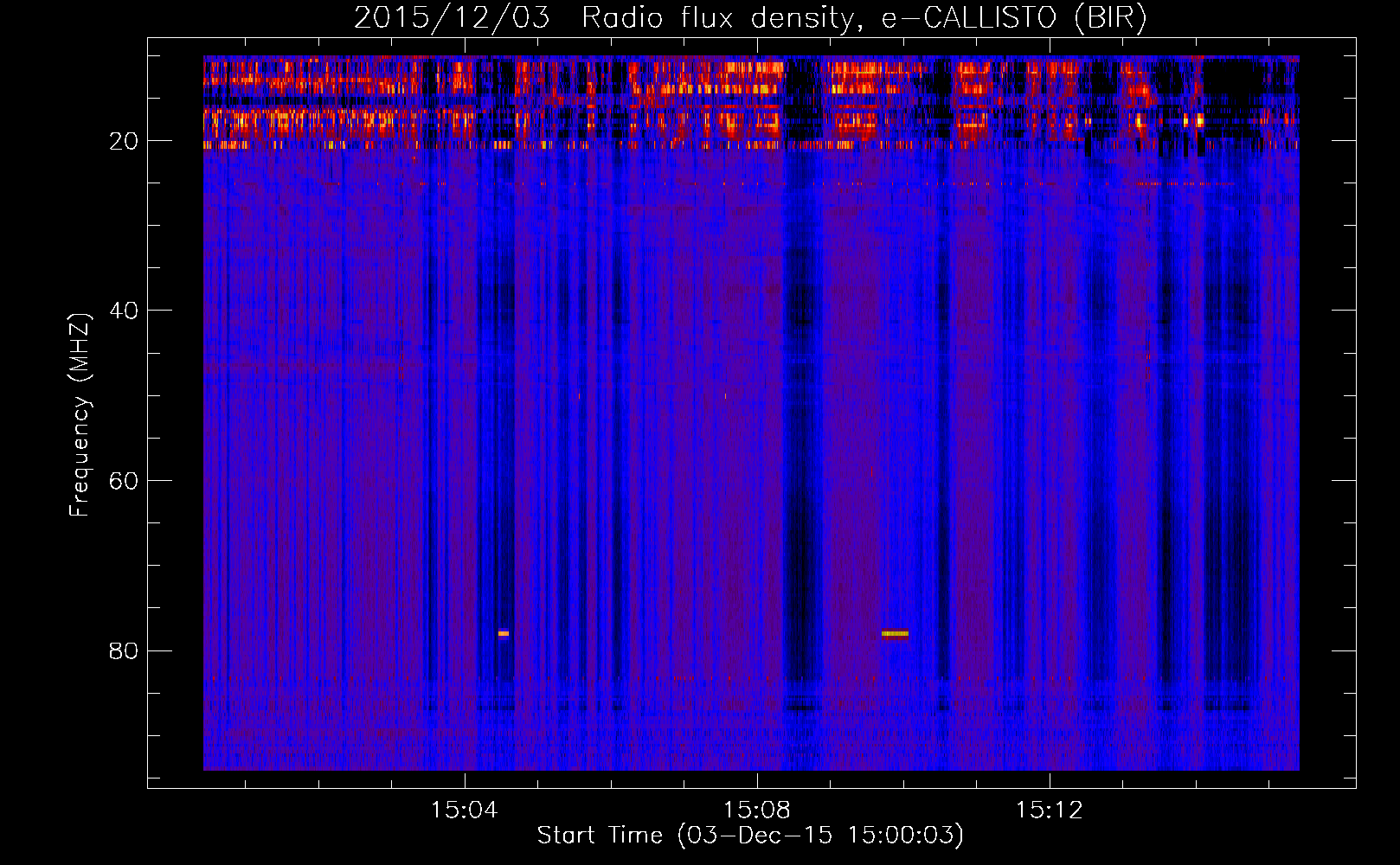Click the yellow burst streak after 15:09
The height and width of the screenshot is (865, 1400).
point(895,634)
